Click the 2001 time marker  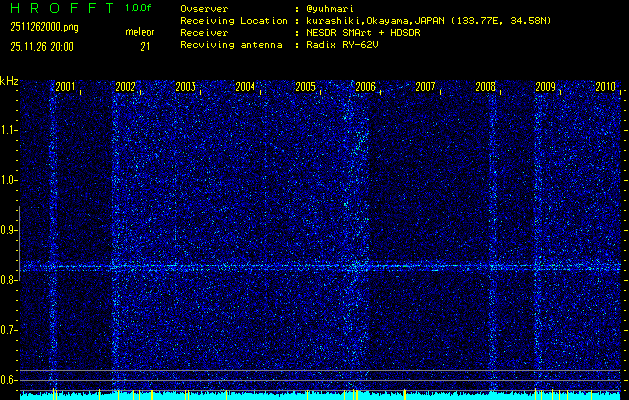coord(65,86)
